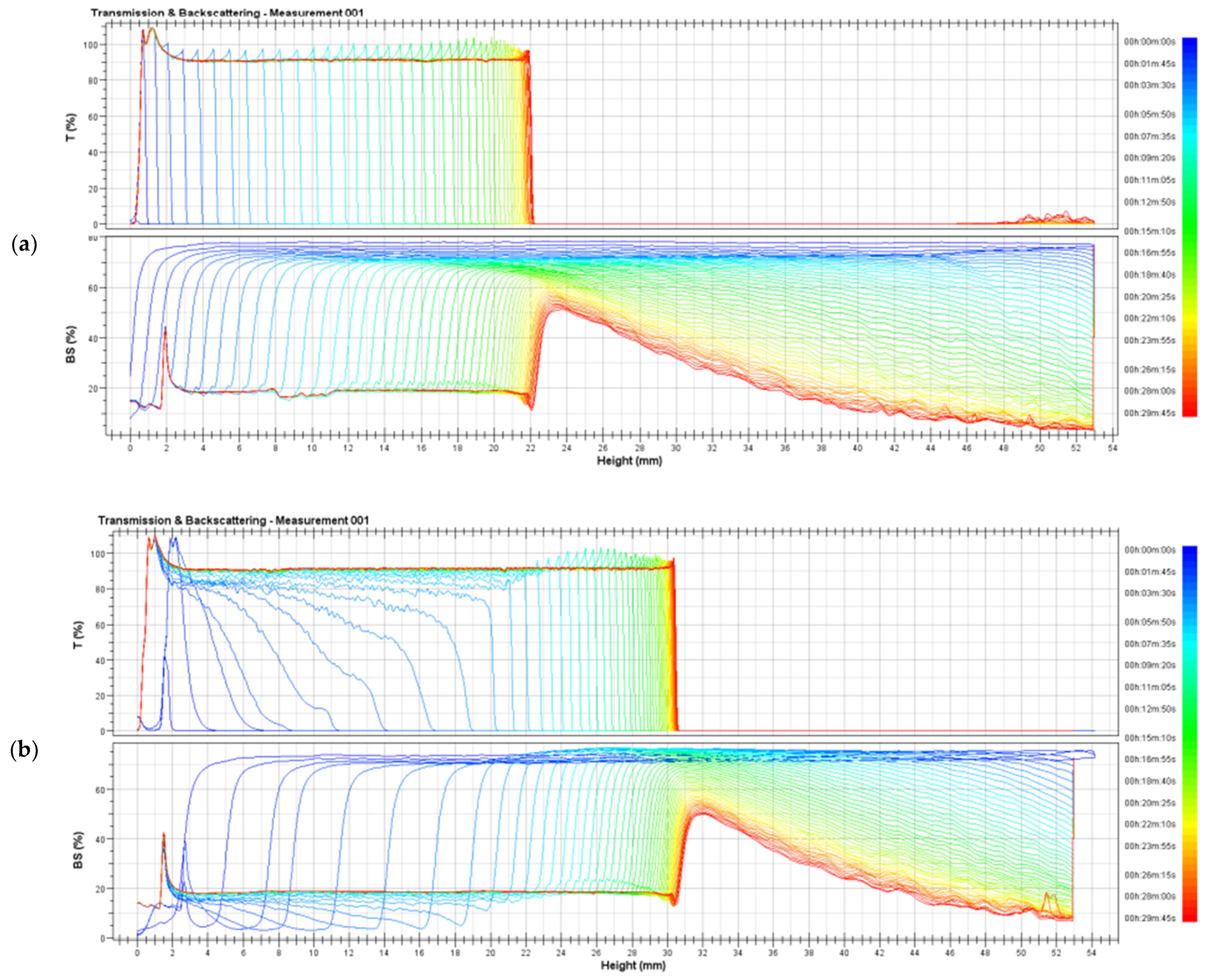Select legend time 00h:12m:50s in chart (a)

coord(1149,202)
